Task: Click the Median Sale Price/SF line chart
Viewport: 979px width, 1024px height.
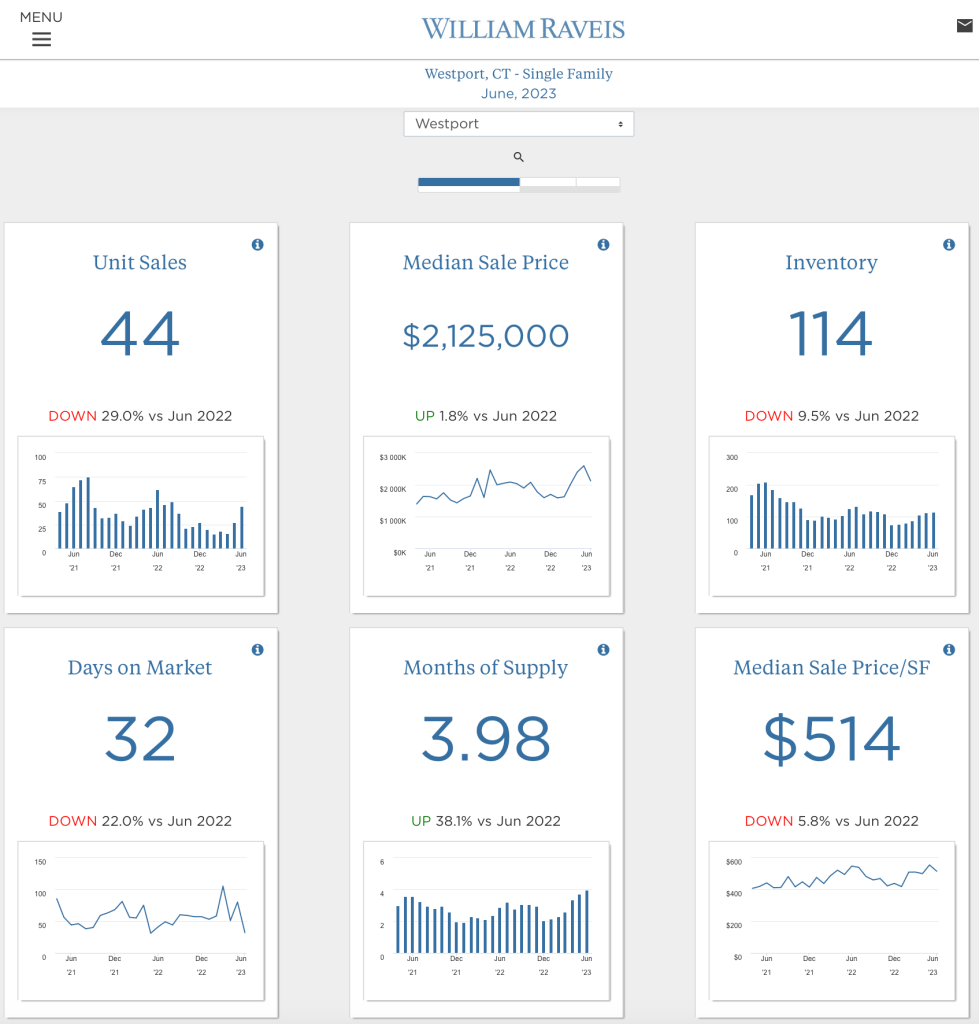Action: pos(832,920)
